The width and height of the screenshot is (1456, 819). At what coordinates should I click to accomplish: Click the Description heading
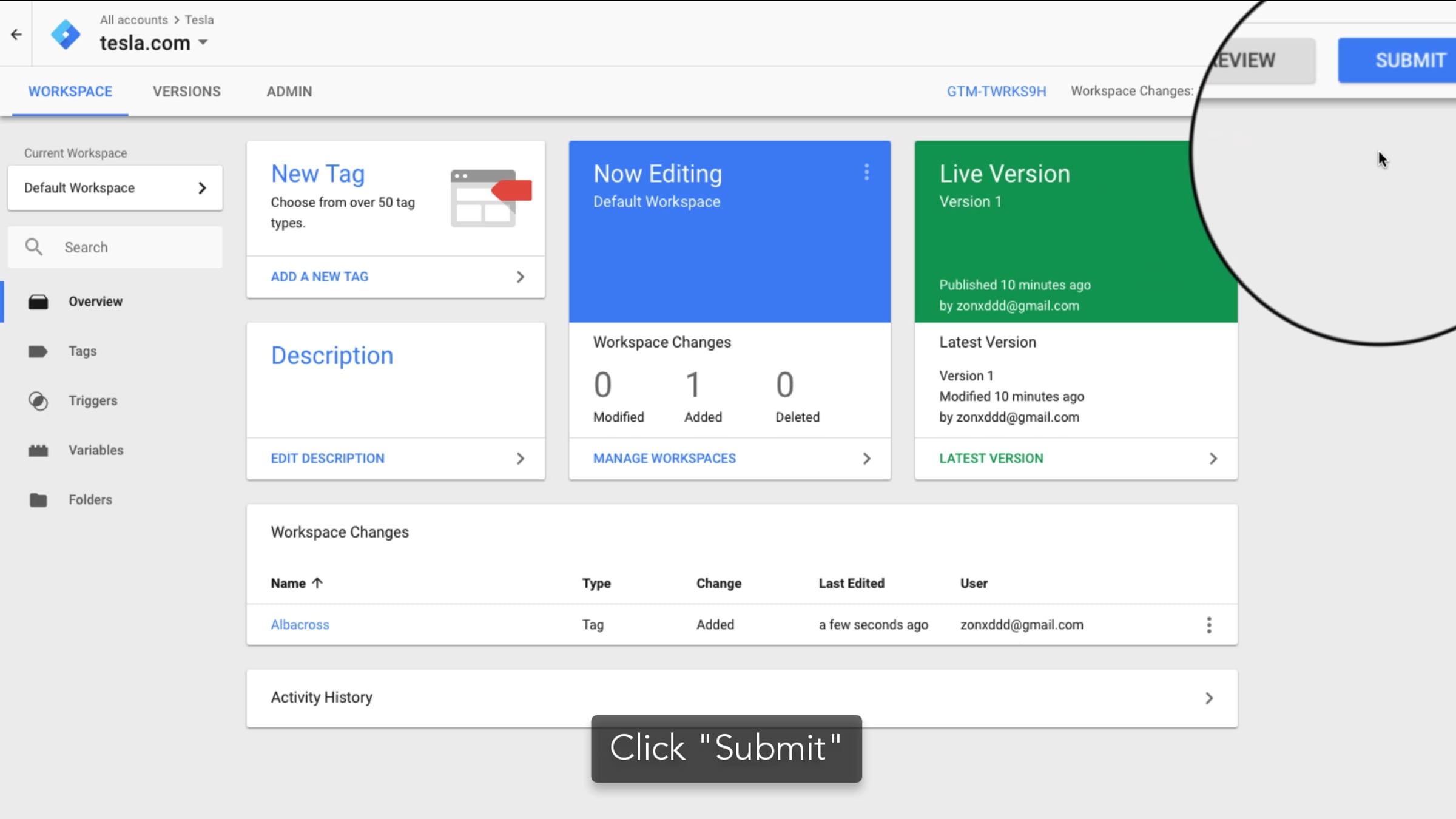(332, 356)
